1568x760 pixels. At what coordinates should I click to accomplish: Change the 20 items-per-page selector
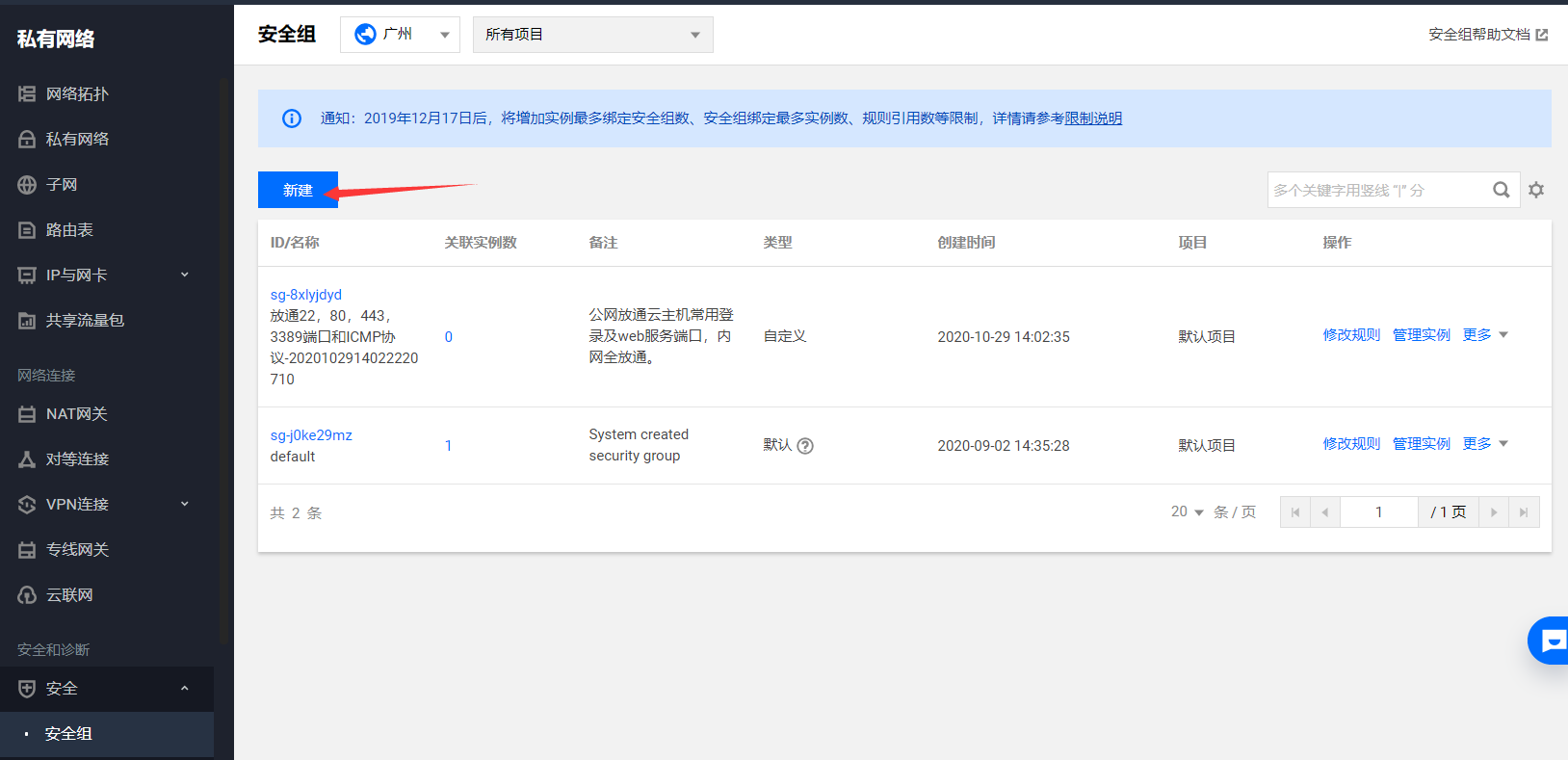[1187, 512]
